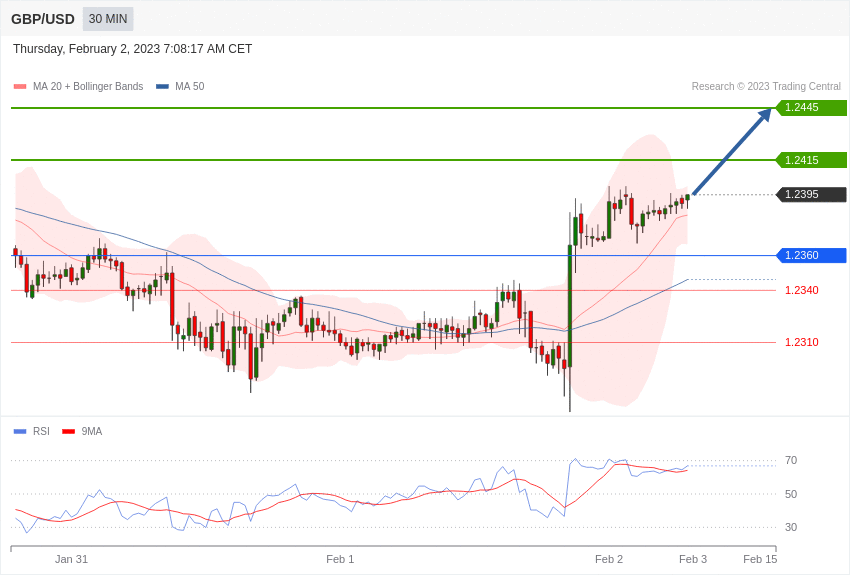Click the RSI 70 level label
Screen dimensions: 850x576
click(791, 461)
